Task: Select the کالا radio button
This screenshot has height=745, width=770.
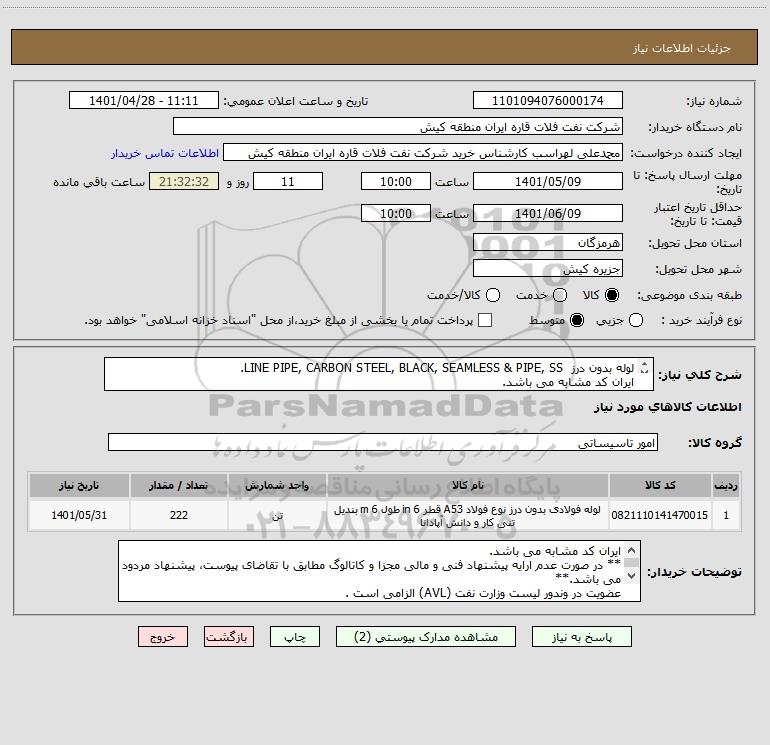Action: (612, 295)
